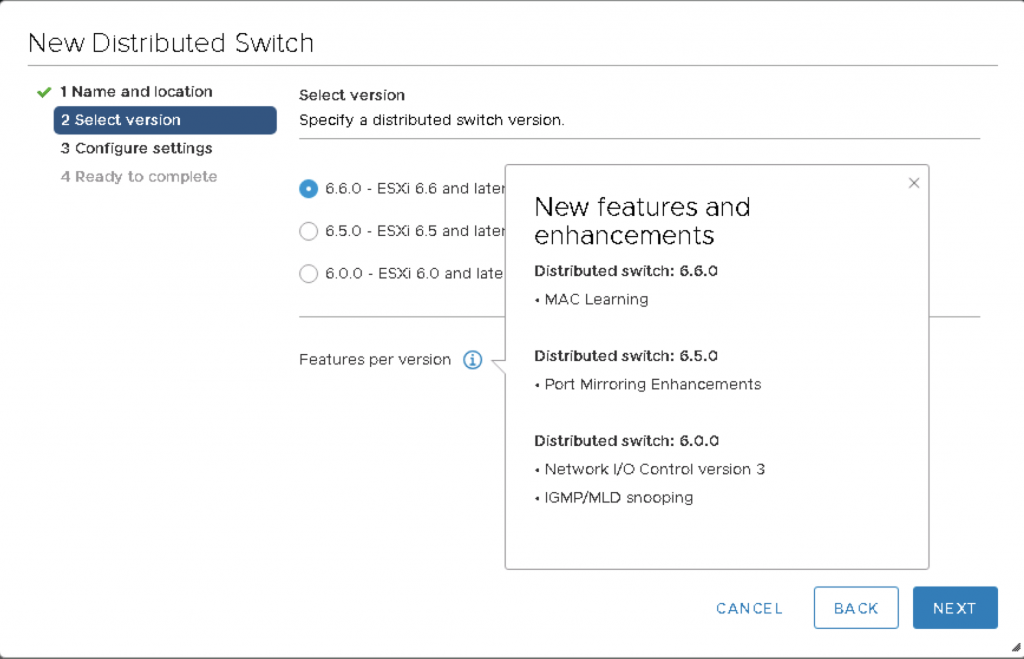1024x659 pixels.
Task: Click the New Distributed Switch dialog title
Action: [x=171, y=43]
